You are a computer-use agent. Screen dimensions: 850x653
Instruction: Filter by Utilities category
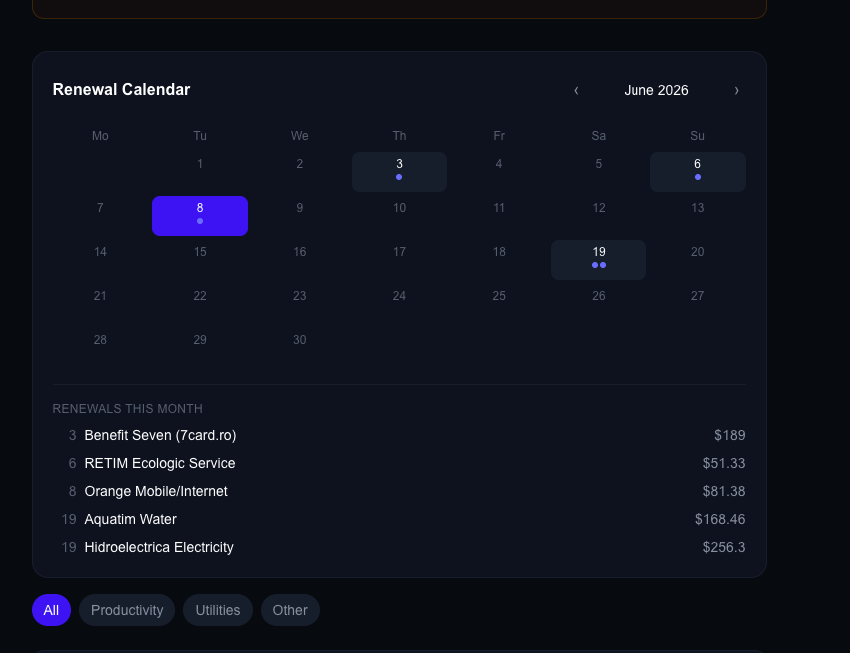pyautogui.click(x=218, y=610)
